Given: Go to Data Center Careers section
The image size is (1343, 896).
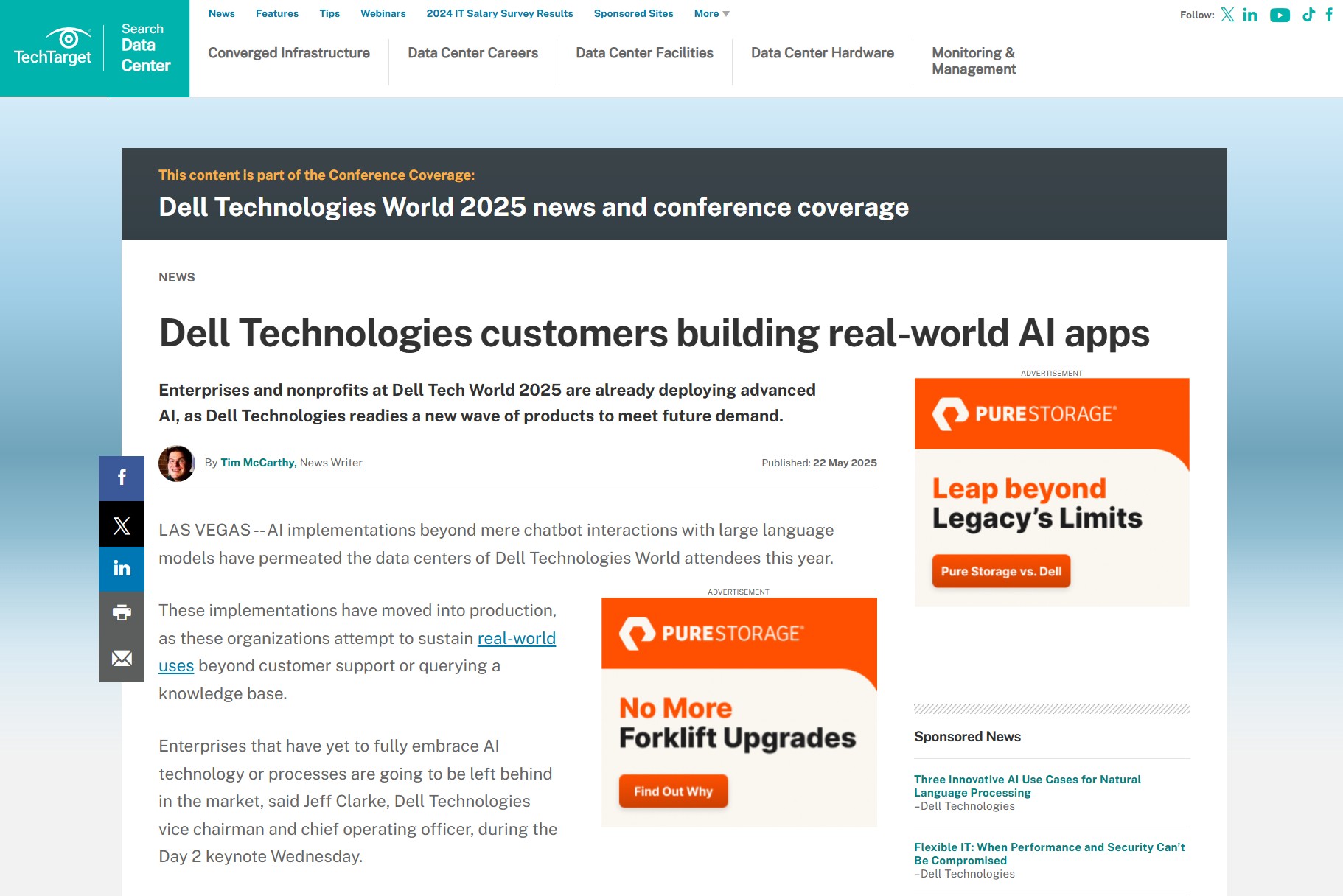Looking at the screenshot, I should (473, 53).
